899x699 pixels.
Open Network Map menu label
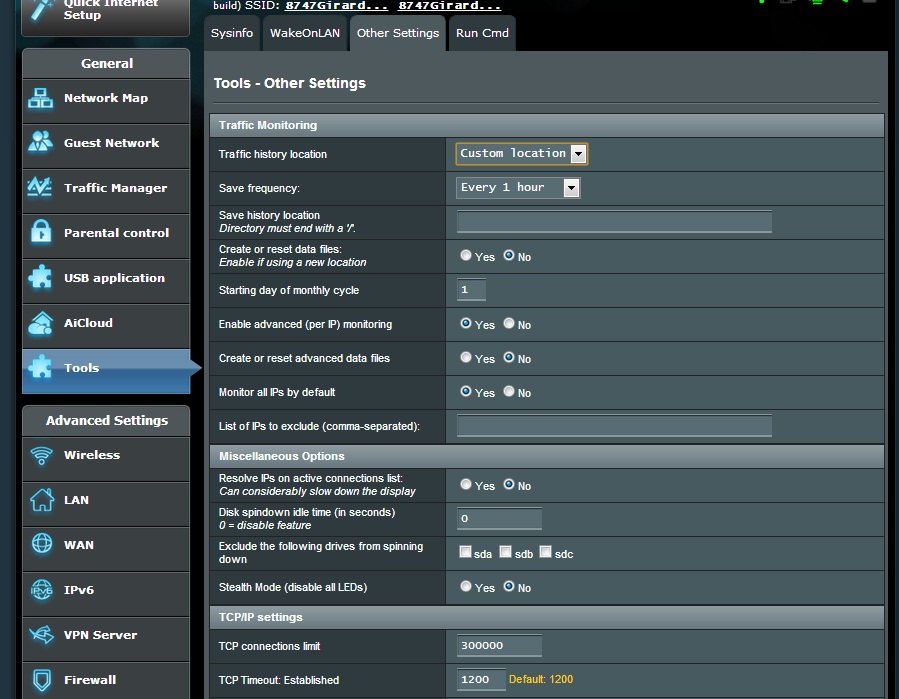tap(106, 98)
